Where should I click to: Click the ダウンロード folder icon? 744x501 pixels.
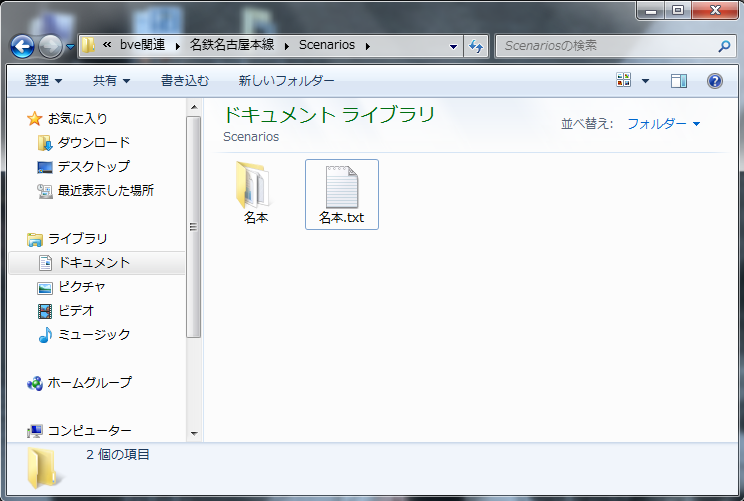(x=45, y=143)
